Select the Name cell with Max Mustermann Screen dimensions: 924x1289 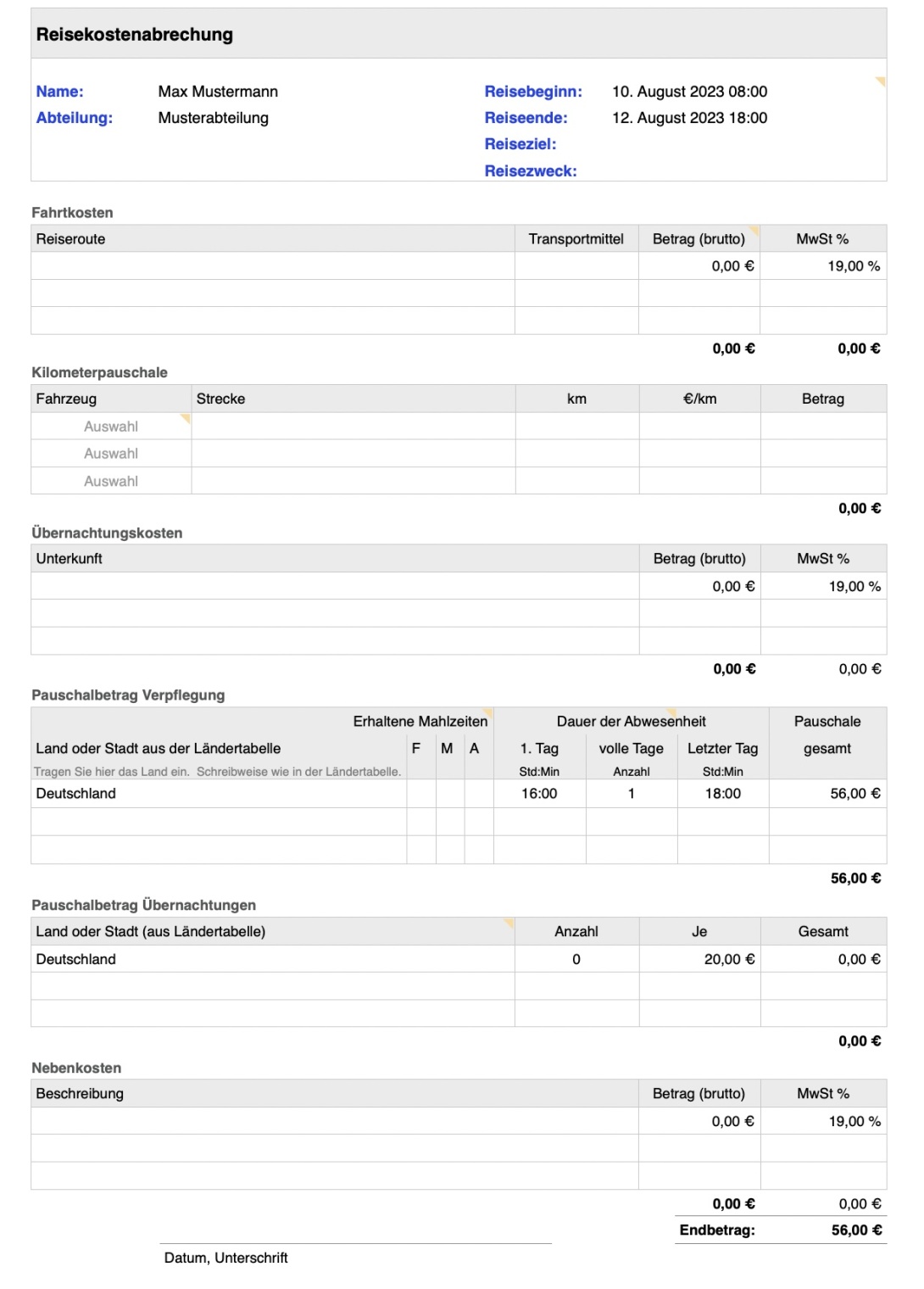218,92
